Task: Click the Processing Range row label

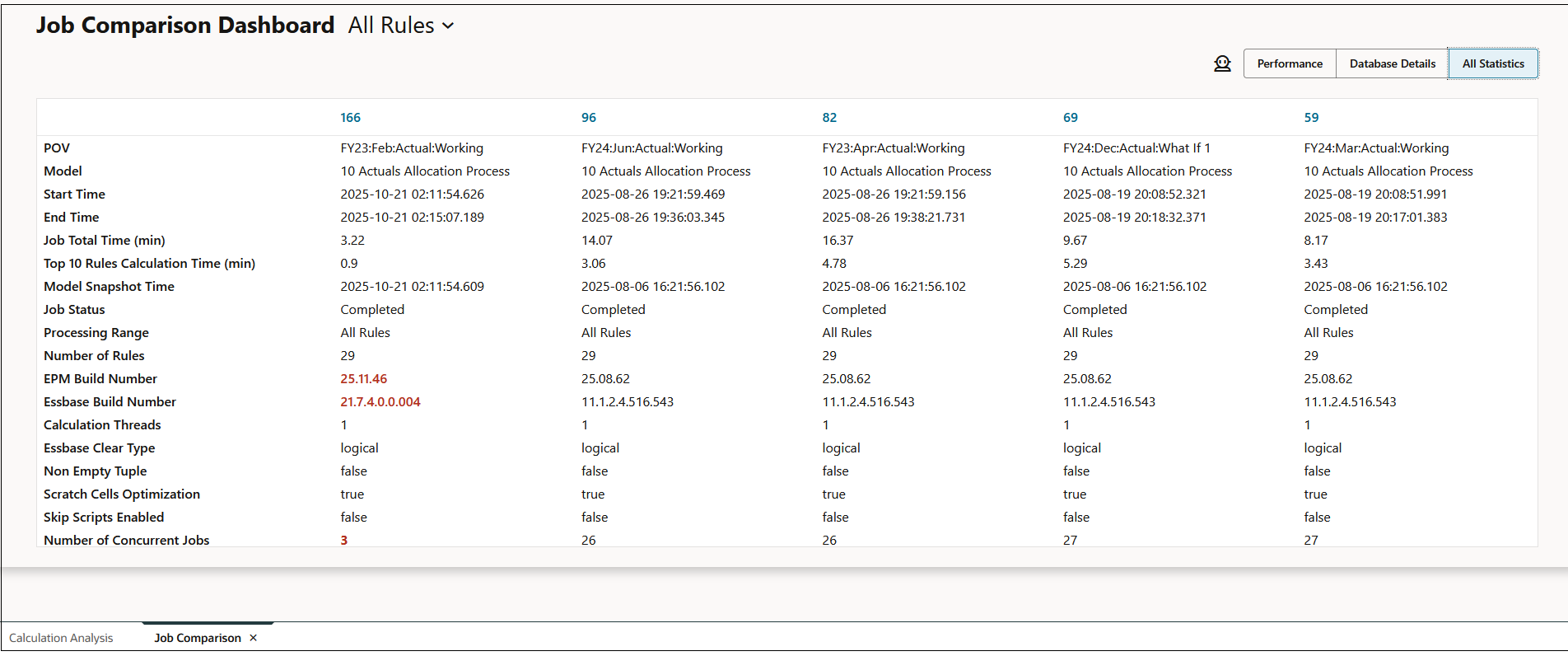Action: pos(96,333)
